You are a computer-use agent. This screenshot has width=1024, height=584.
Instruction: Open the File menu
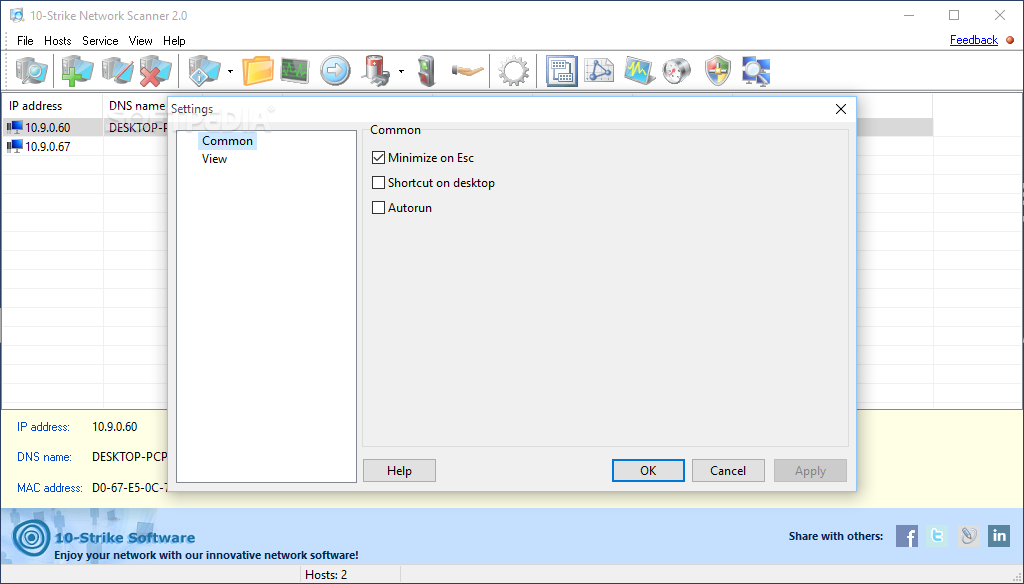coord(25,41)
